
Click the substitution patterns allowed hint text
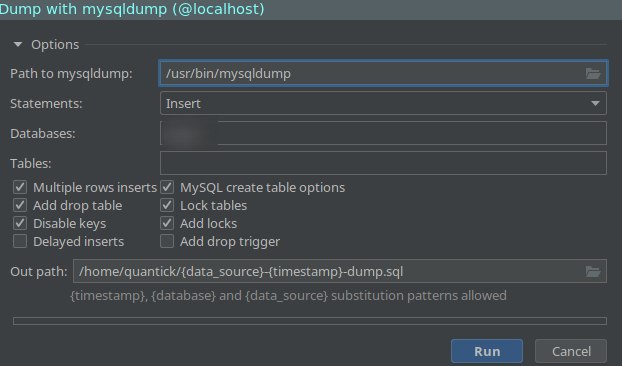(x=288, y=295)
